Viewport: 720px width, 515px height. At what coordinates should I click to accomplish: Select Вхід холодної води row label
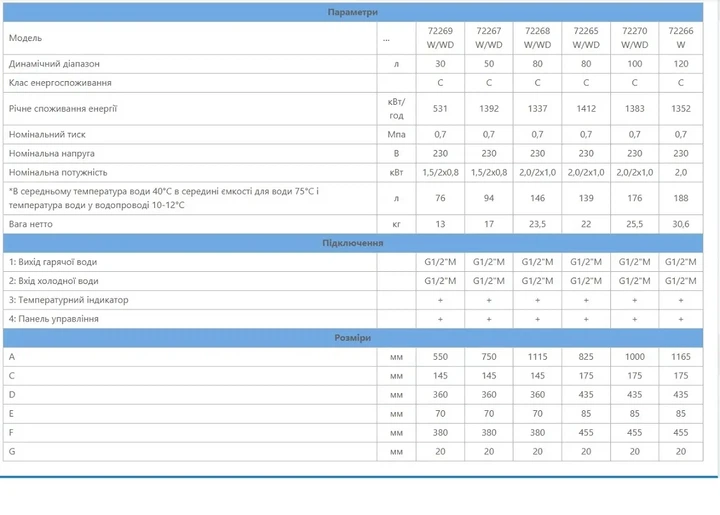53,281
